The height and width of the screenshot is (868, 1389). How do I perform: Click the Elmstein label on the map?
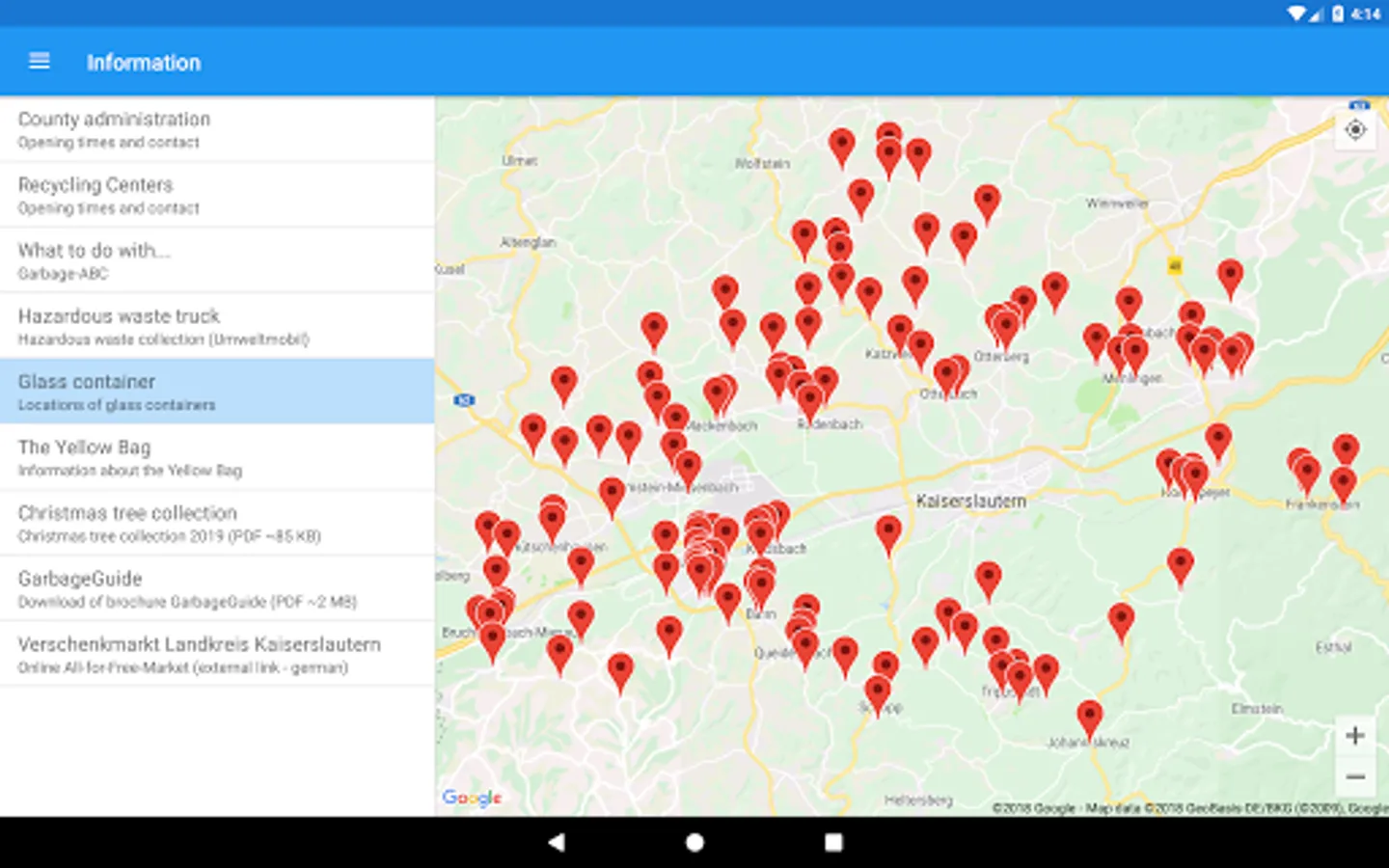point(1257,709)
